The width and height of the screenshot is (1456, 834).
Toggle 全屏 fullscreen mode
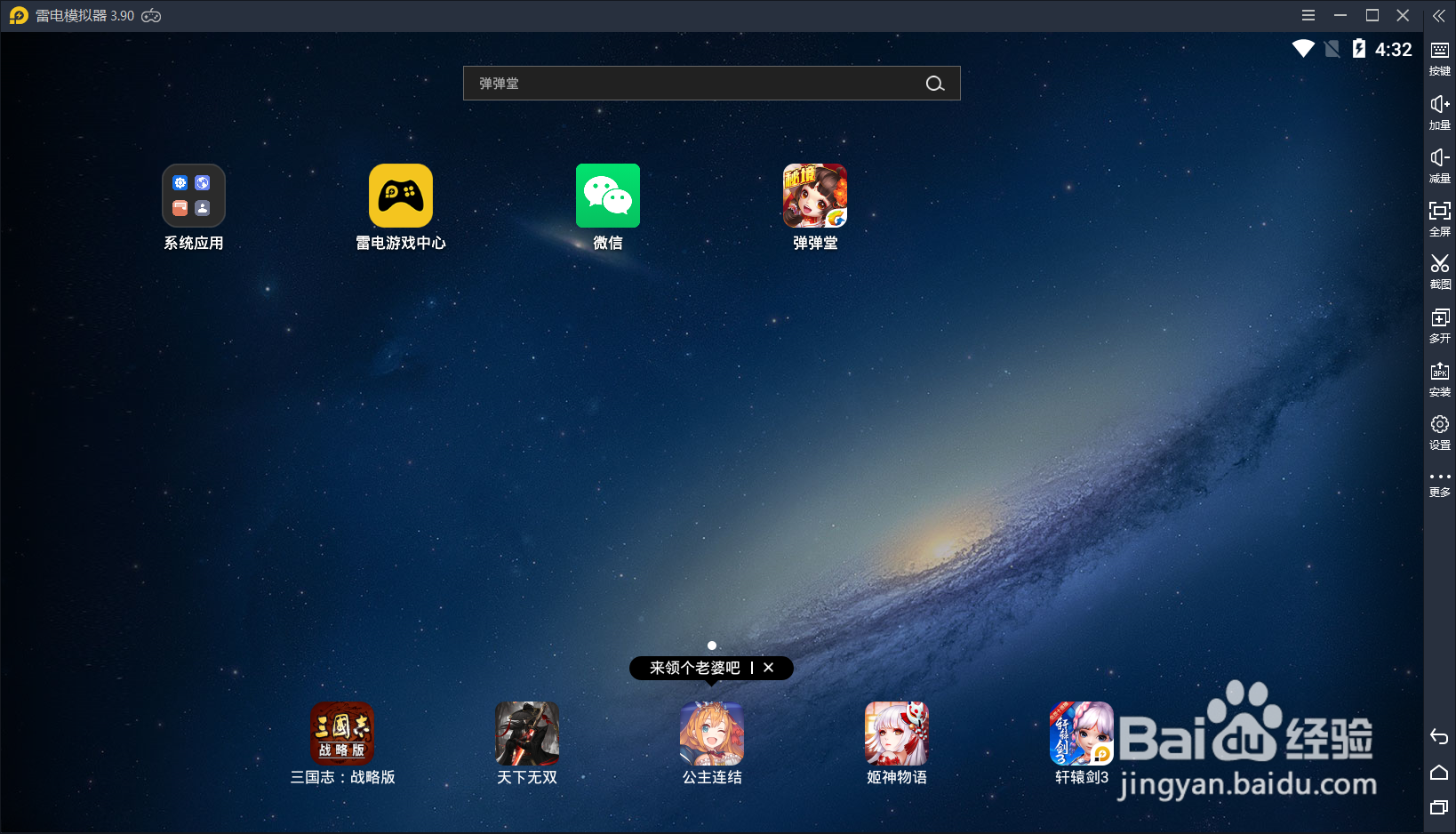click(1440, 219)
